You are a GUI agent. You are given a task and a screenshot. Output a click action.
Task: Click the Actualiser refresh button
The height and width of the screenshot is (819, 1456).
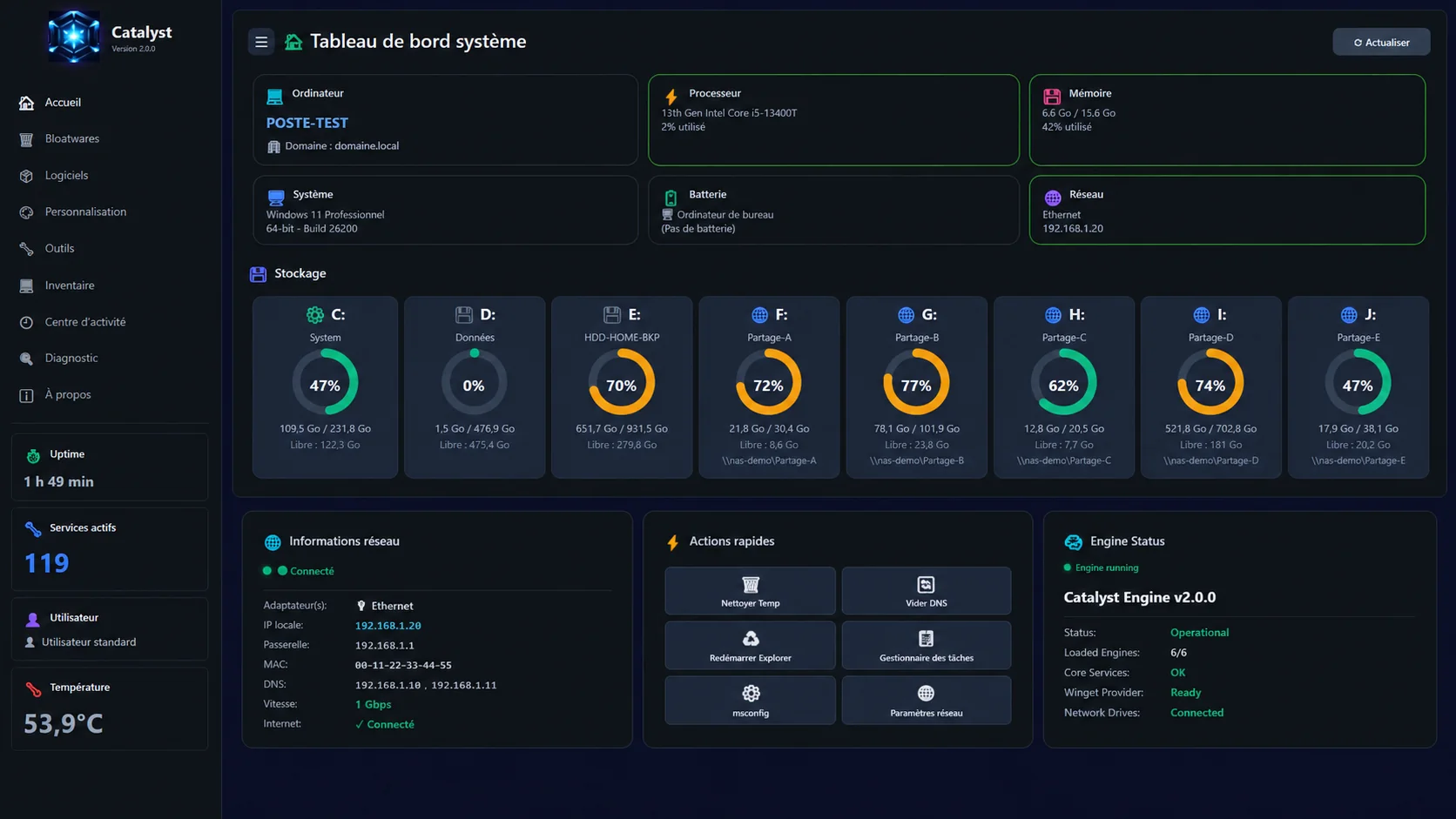click(x=1381, y=42)
